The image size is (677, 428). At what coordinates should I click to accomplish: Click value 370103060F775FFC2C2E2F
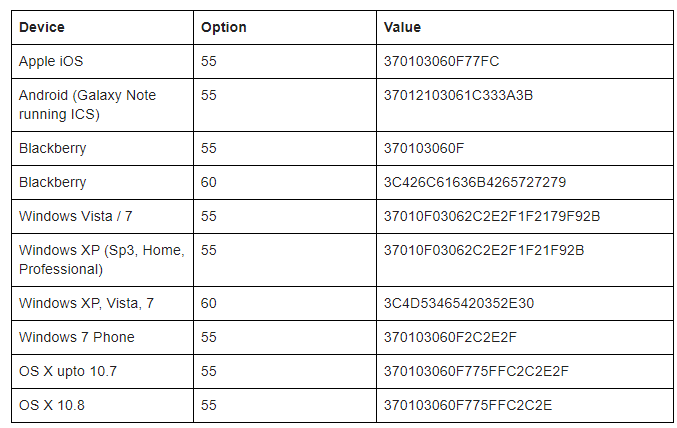pyautogui.click(x=476, y=371)
